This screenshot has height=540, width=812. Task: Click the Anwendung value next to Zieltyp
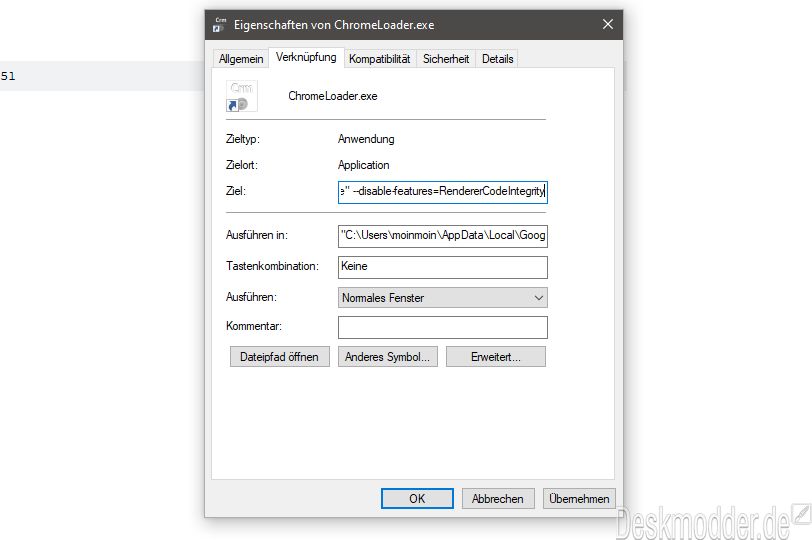[x=366, y=139]
